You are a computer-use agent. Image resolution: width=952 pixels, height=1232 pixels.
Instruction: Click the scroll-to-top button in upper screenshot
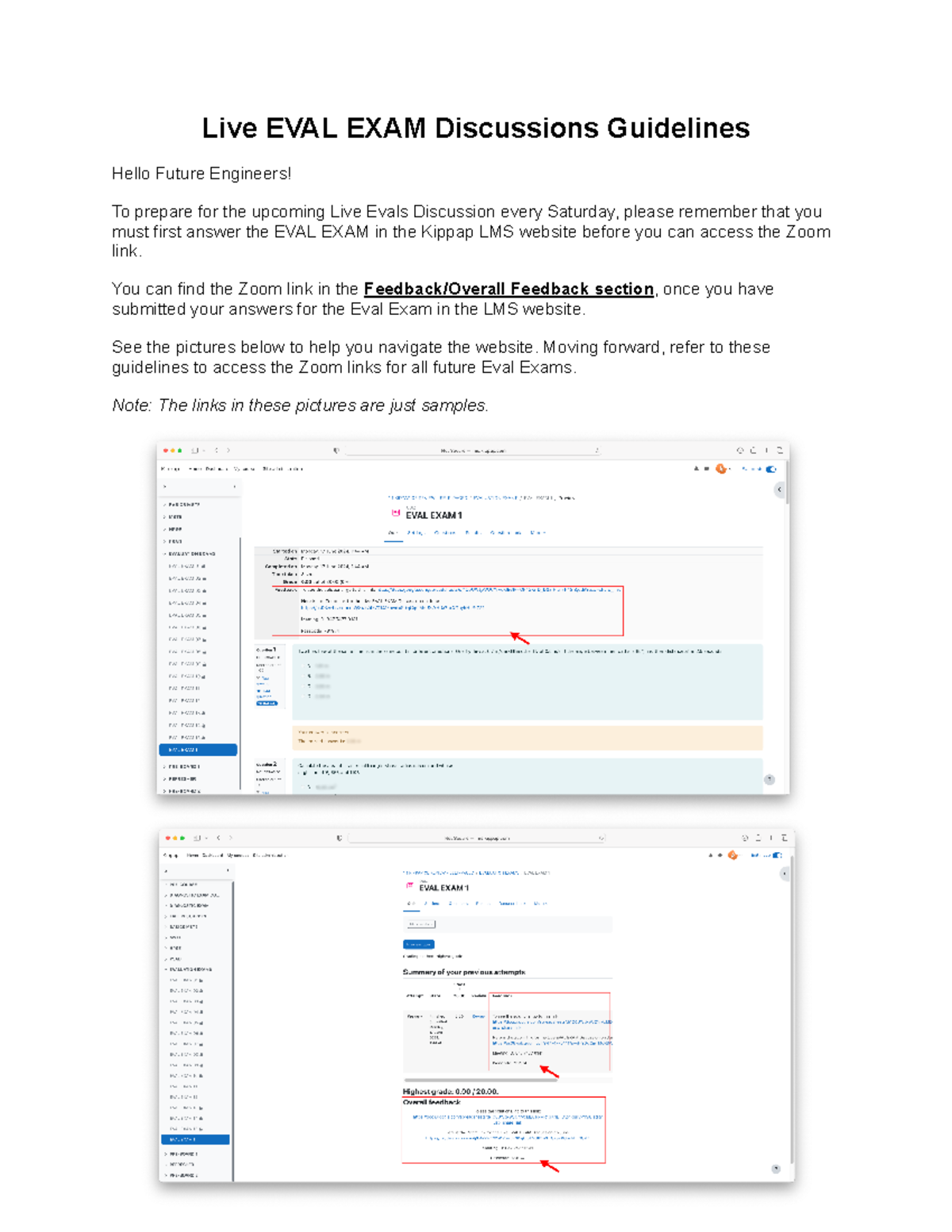pos(769,780)
